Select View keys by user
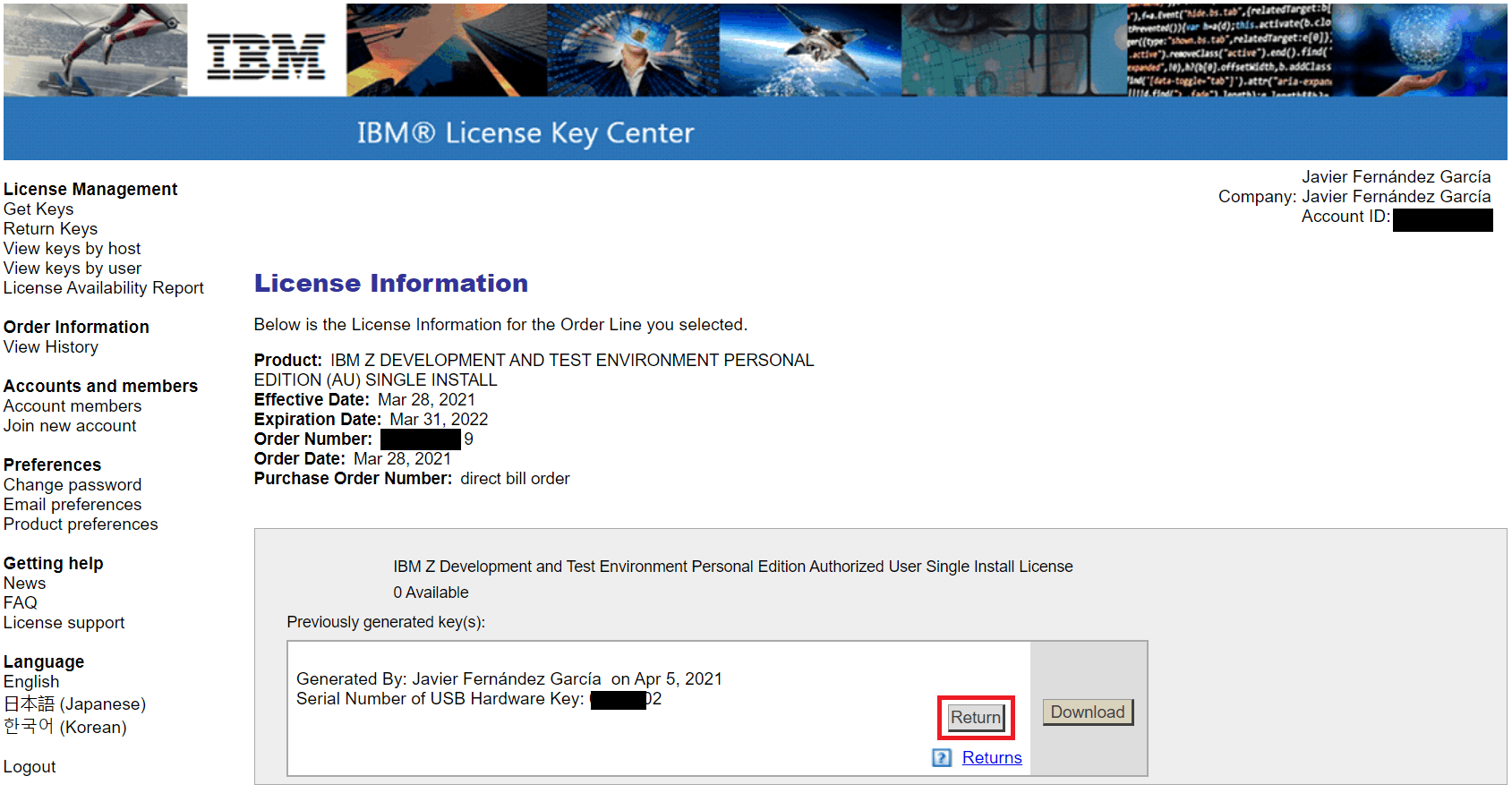 72,269
